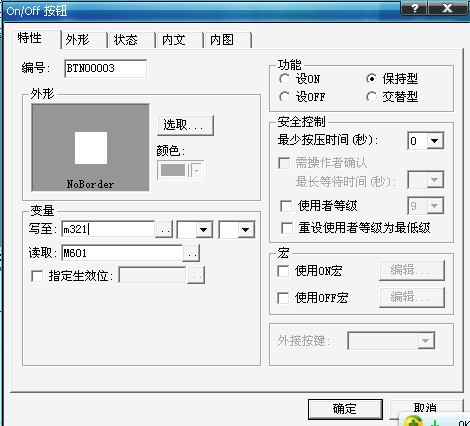Click browse button next to 读取 field
The image size is (470, 426).
tap(191, 254)
